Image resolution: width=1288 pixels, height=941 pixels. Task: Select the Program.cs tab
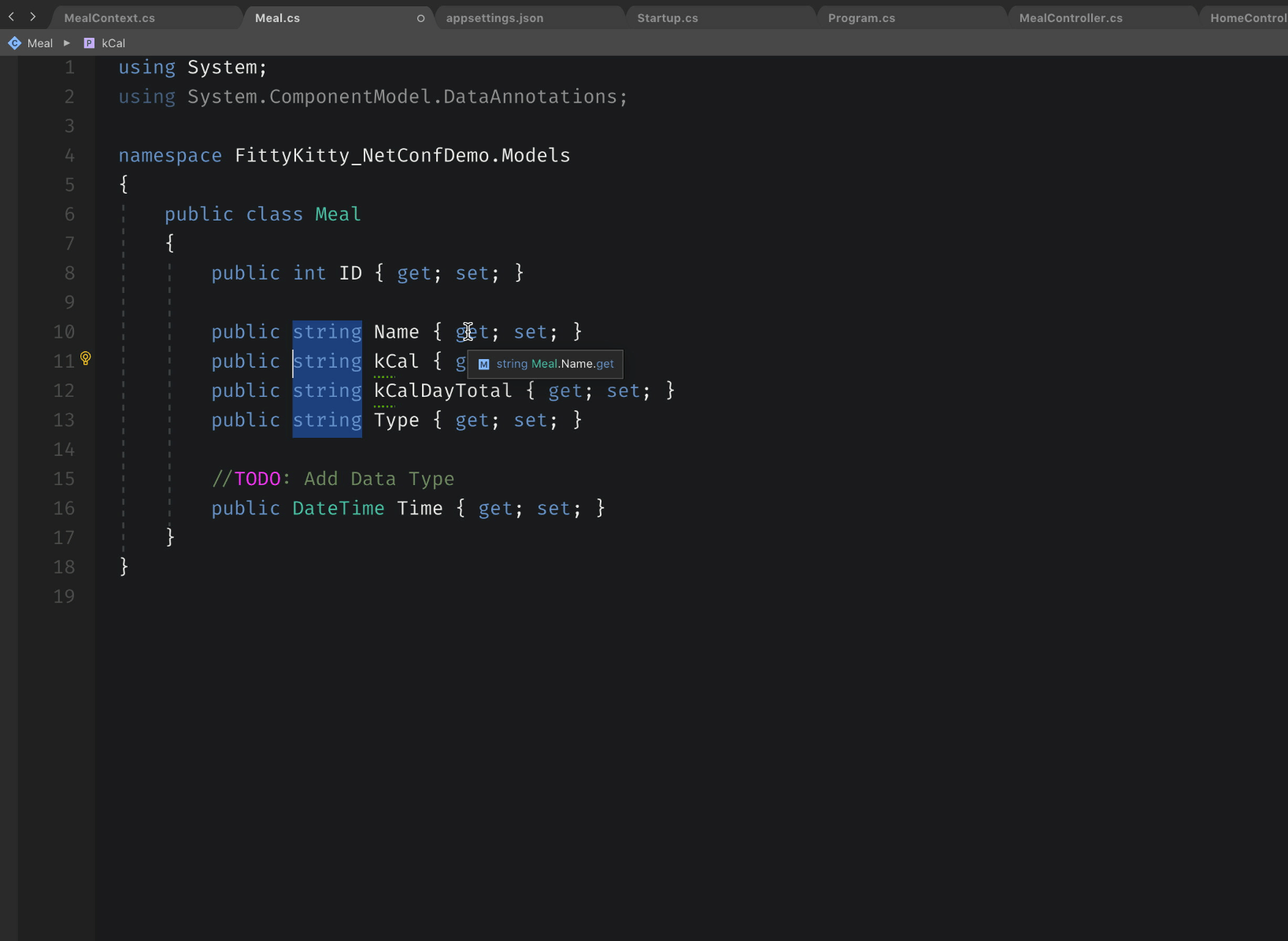[861, 18]
